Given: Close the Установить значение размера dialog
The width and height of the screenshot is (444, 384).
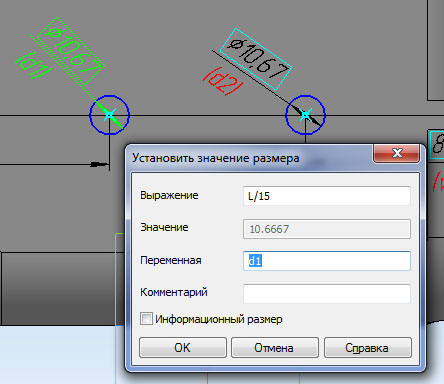Looking at the screenshot, I should point(396,153).
